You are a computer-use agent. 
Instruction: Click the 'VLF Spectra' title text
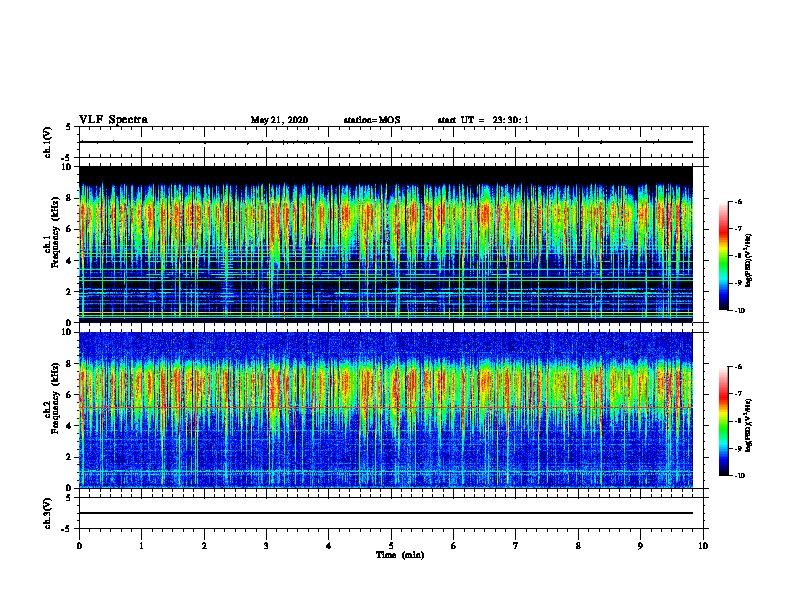(113, 120)
